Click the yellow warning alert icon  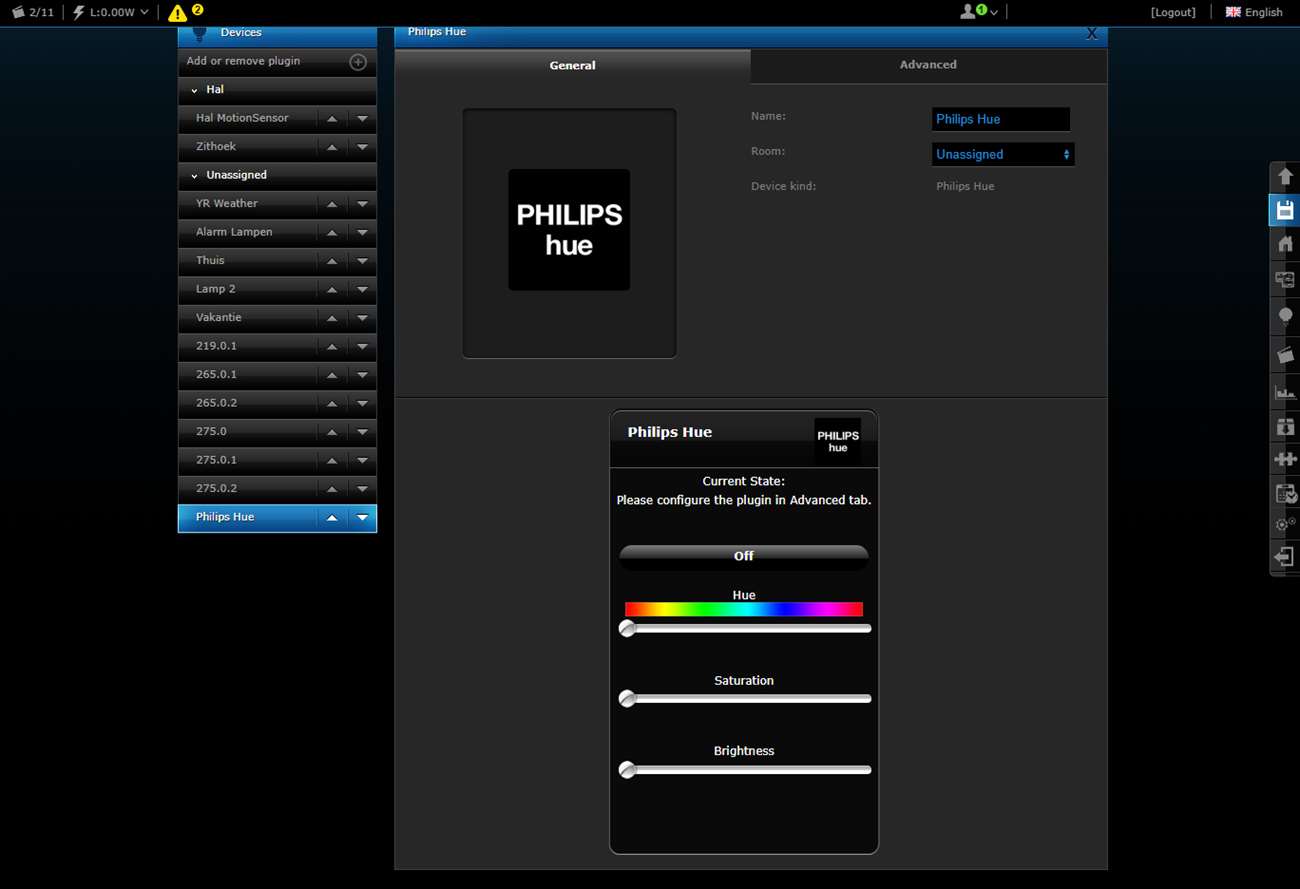coord(177,13)
